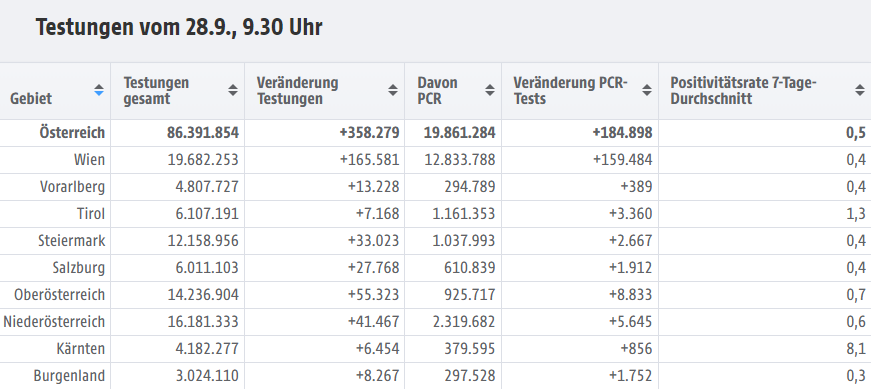Click Niederösterreich PCR count 2.319.682 cell
This screenshot has height=389, width=871.
453,322
